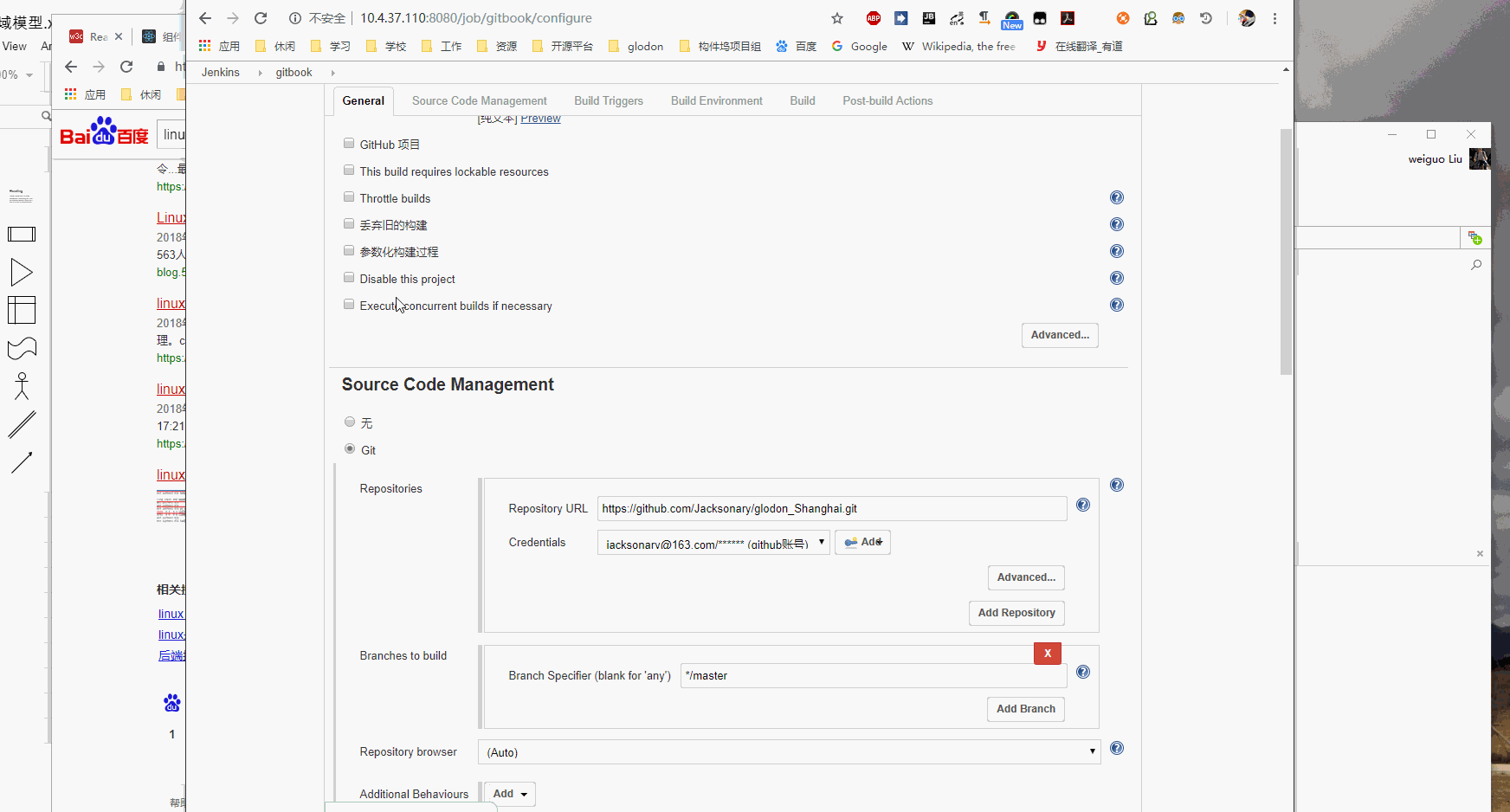Open help for Throttle builds
This screenshot has width=1510, height=812.
click(x=1117, y=197)
